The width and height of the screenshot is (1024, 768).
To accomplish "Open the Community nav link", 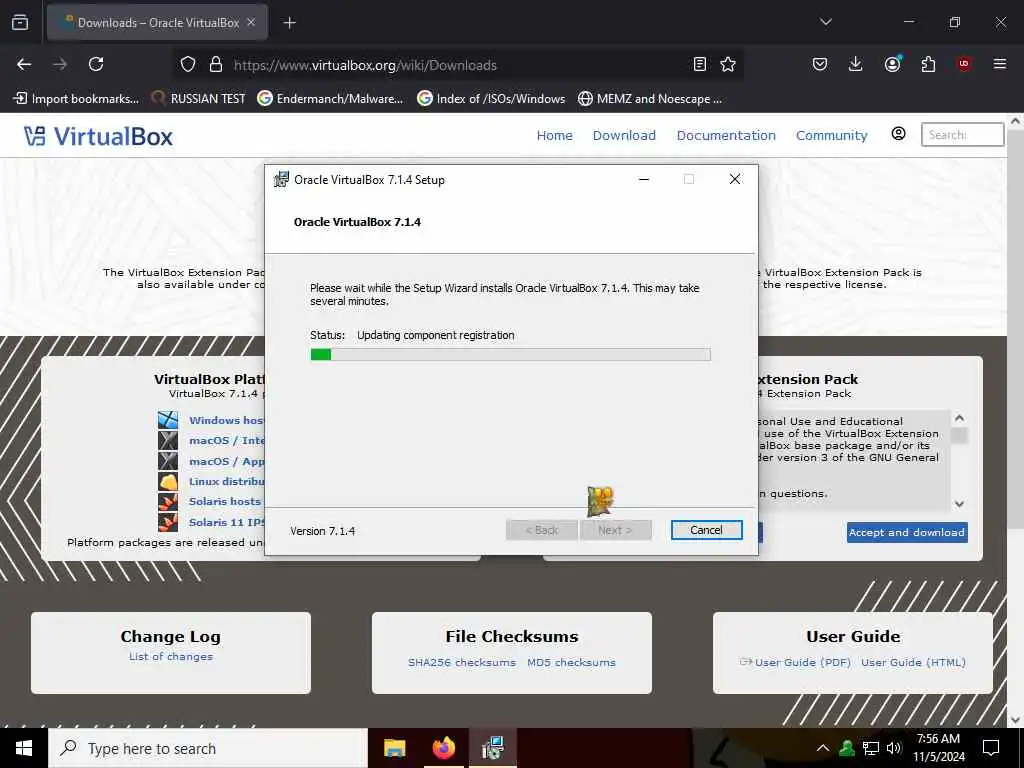I will pyautogui.click(x=831, y=135).
